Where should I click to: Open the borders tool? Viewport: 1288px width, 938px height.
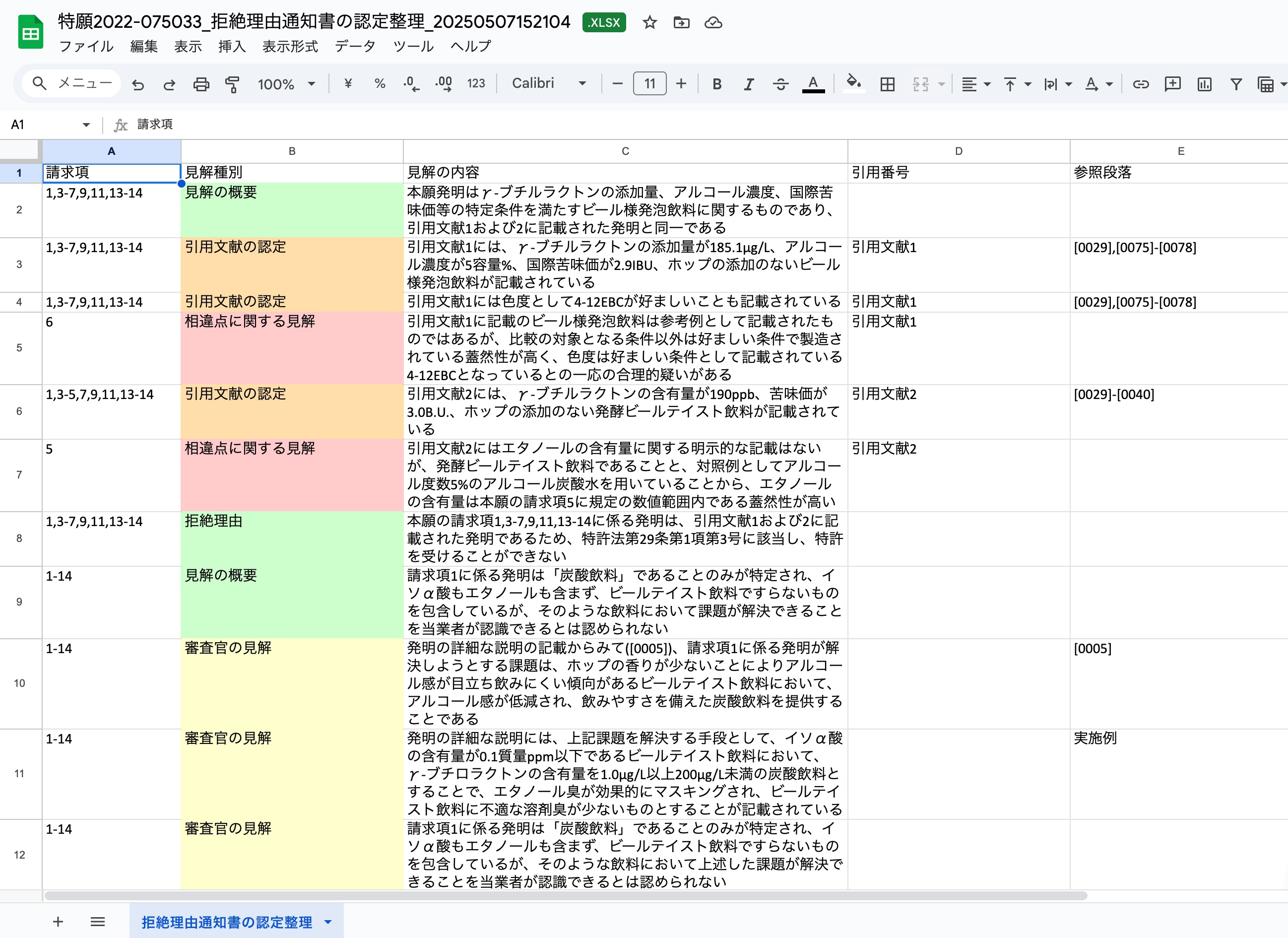[887, 83]
